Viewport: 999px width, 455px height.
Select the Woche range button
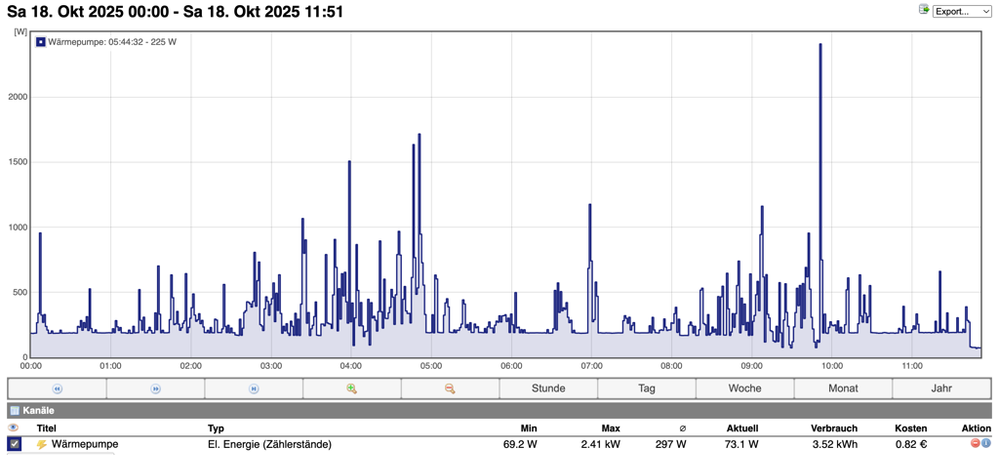pyautogui.click(x=744, y=388)
